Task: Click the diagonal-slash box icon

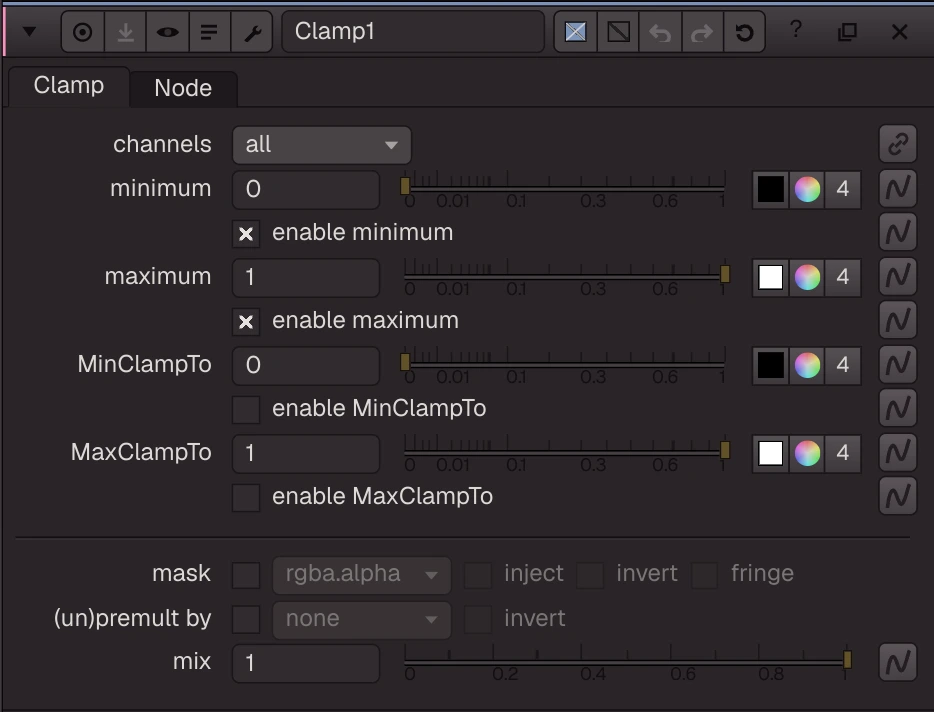Action: pyautogui.click(x=618, y=32)
